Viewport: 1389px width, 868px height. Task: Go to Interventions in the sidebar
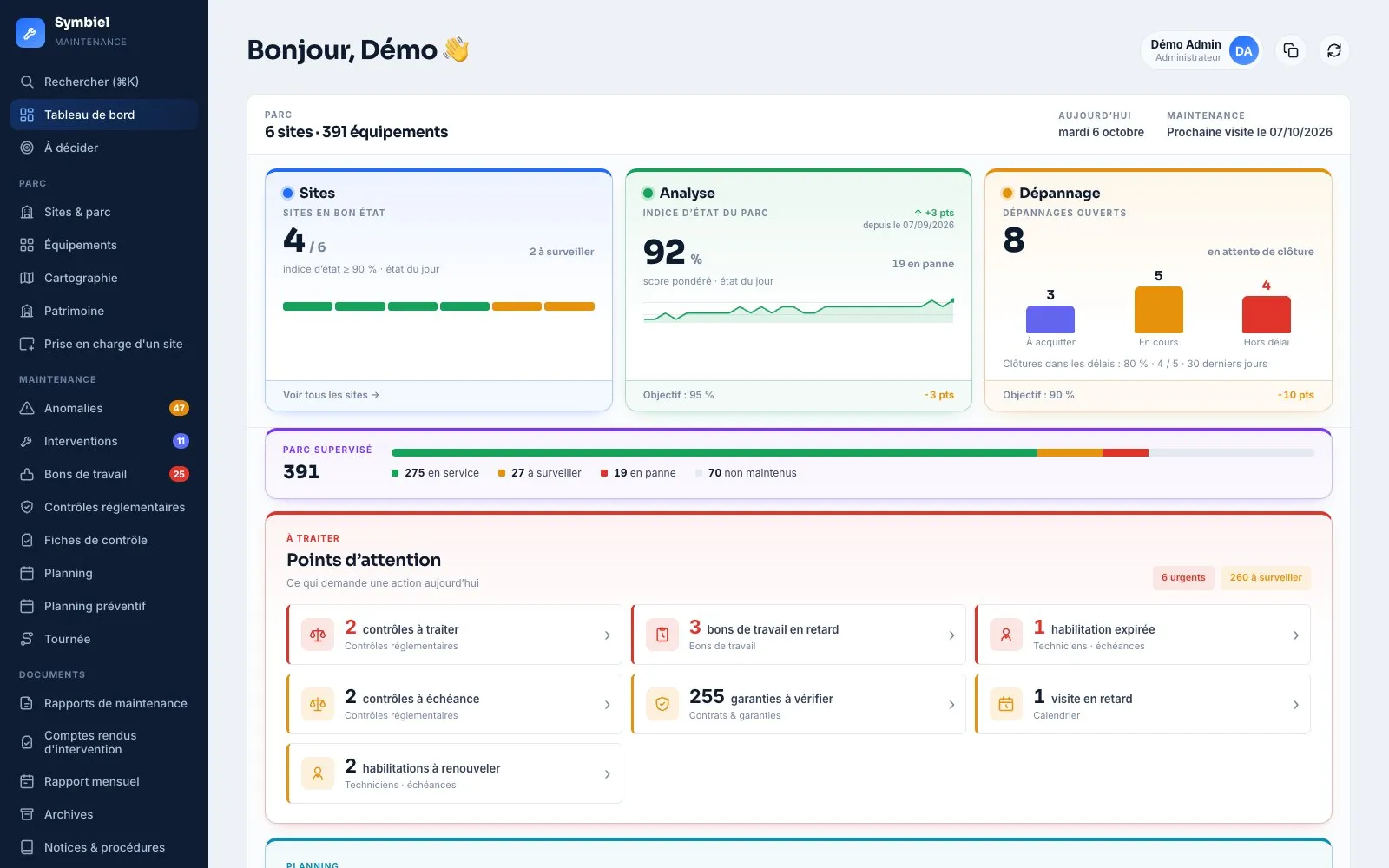[104, 441]
